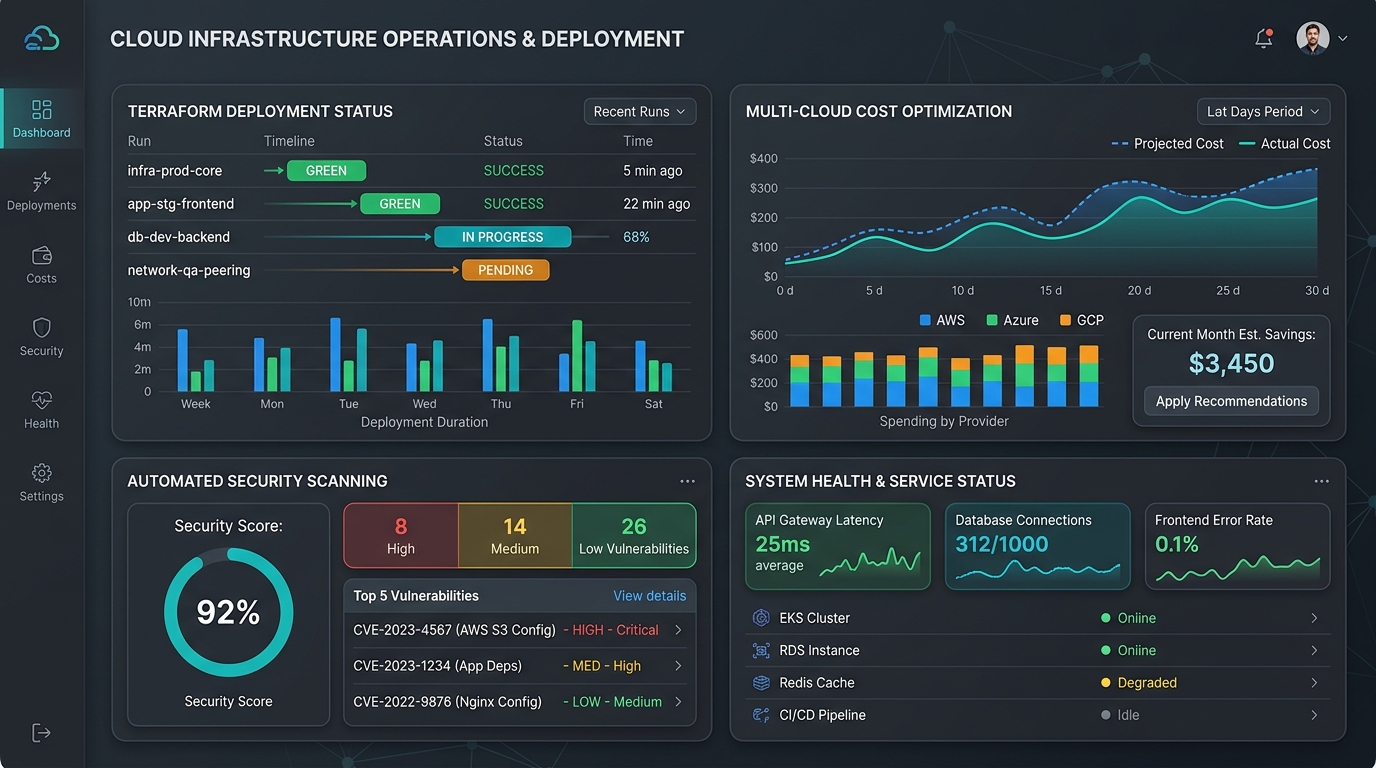1376x768 pixels.
Task: Click the RDS Instance icon
Action: [x=761, y=650]
